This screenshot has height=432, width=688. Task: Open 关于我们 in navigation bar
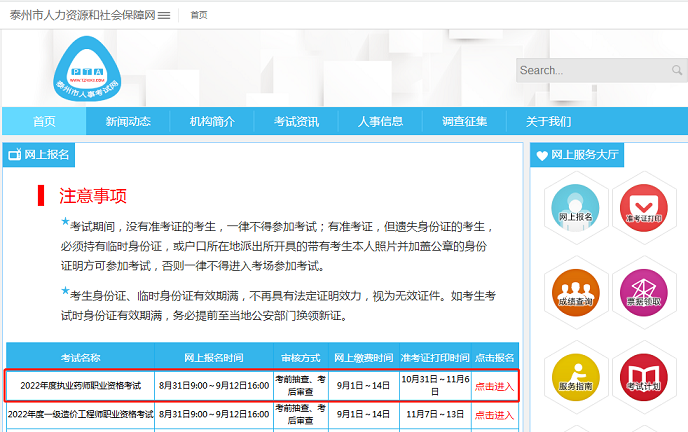click(x=549, y=122)
